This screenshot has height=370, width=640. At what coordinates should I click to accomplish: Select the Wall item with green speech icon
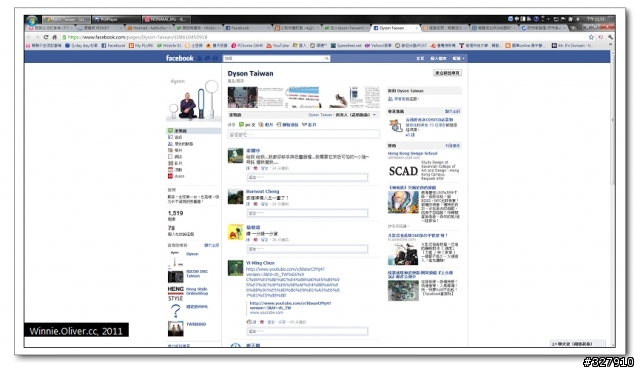(193, 131)
